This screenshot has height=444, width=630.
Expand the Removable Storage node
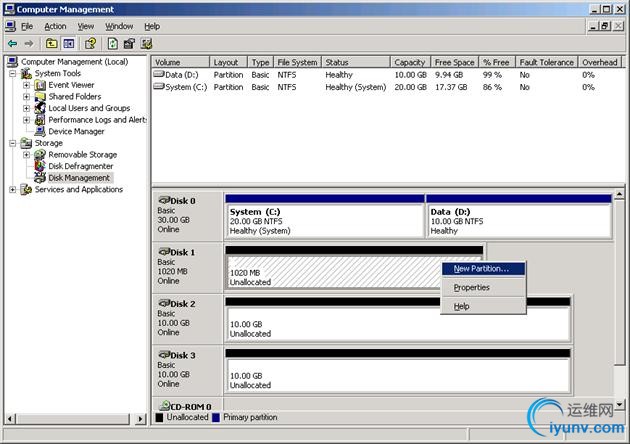(x=27, y=155)
